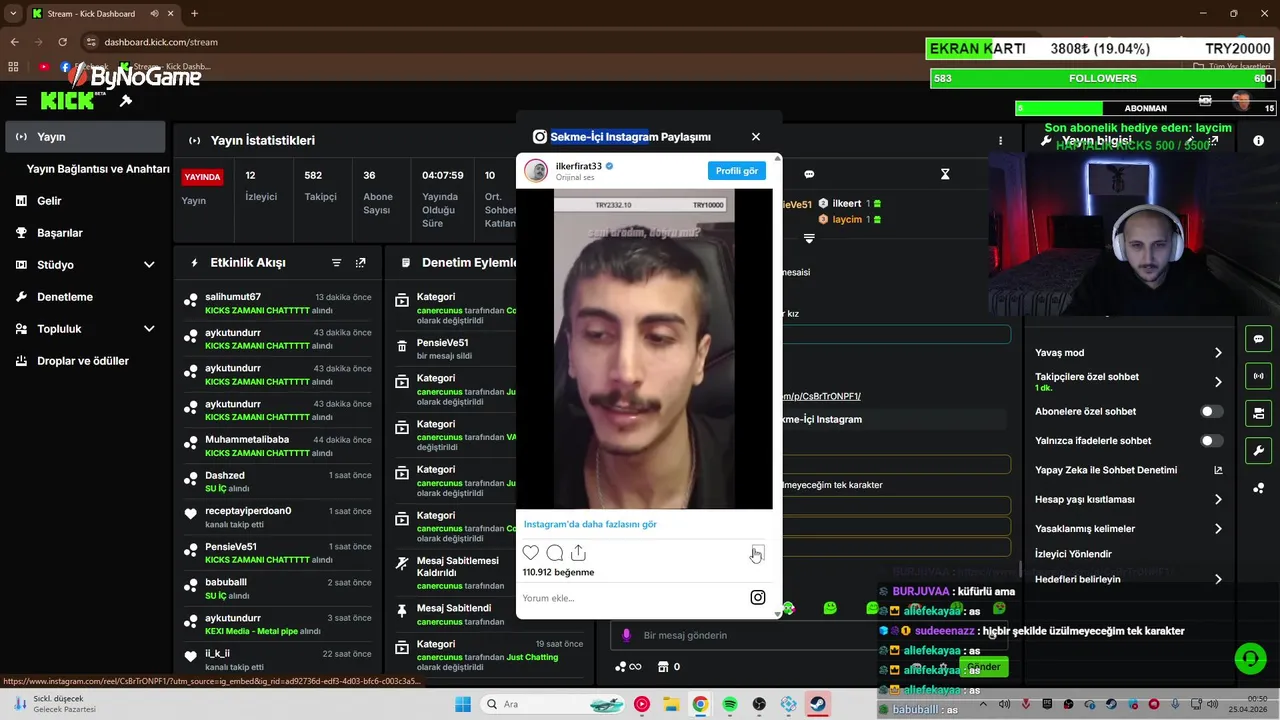Open the three-dot menu in the stats panel
Screen dimensions: 1280x720
click(1000, 141)
